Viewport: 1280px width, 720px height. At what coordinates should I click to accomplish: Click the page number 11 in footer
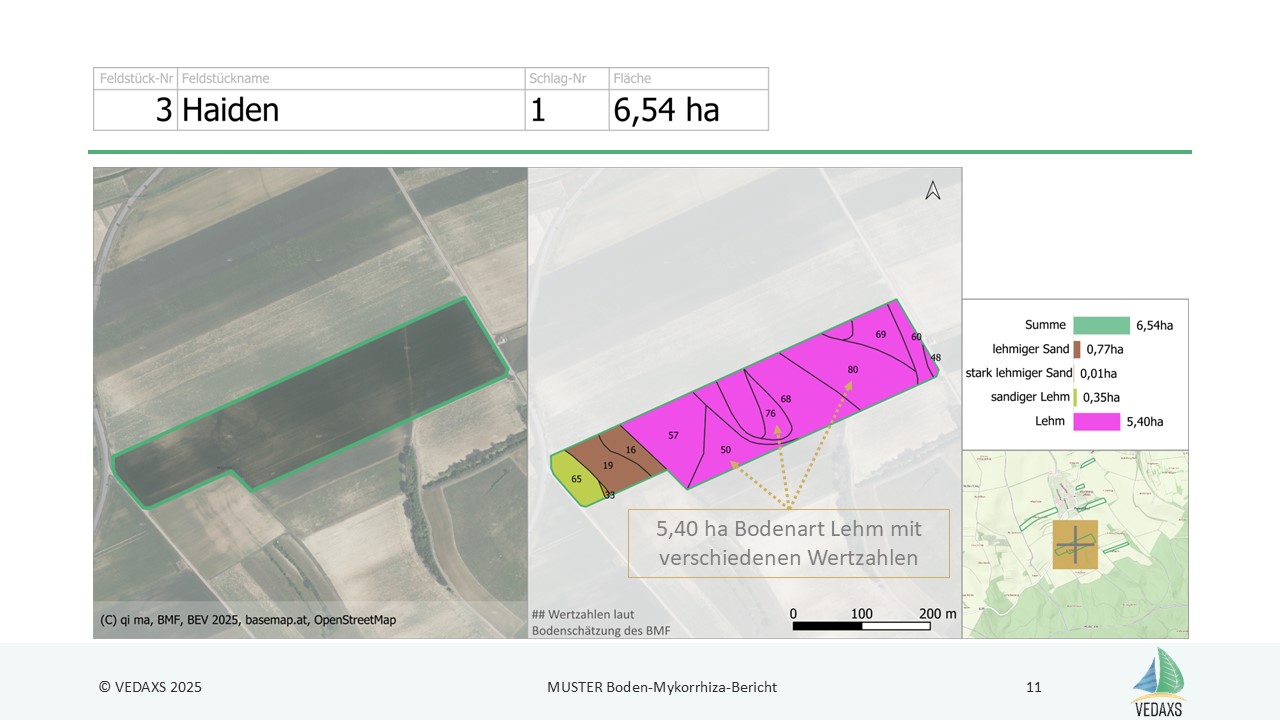tap(1033, 687)
